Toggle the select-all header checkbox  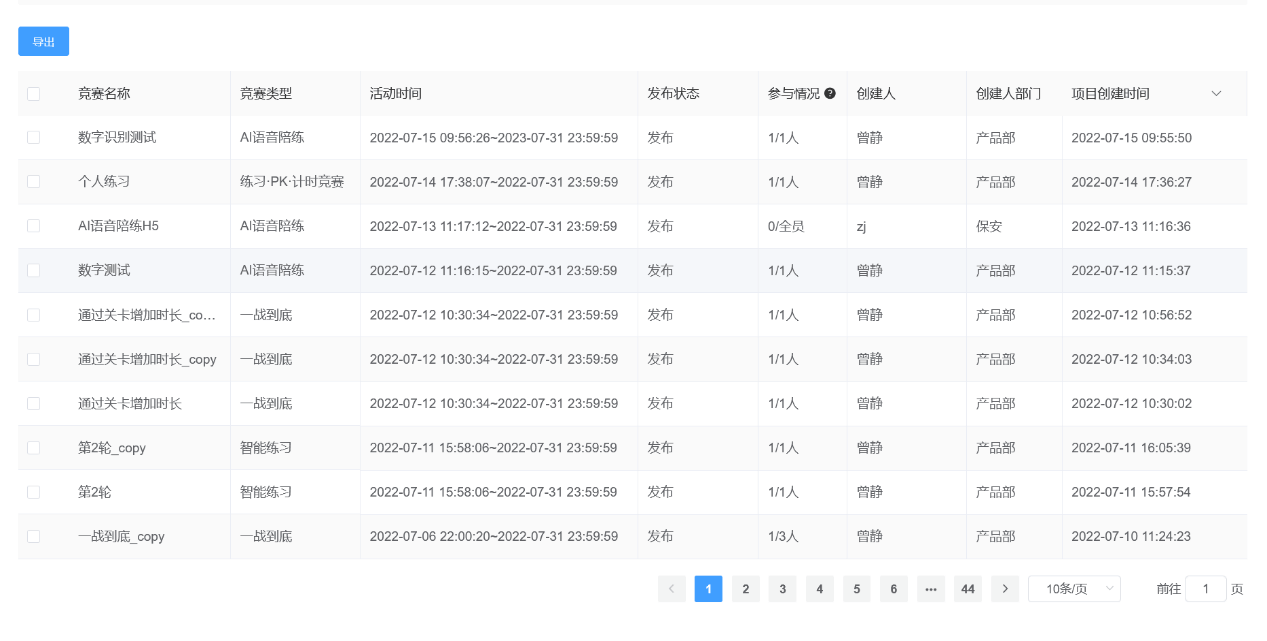pos(34,94)
